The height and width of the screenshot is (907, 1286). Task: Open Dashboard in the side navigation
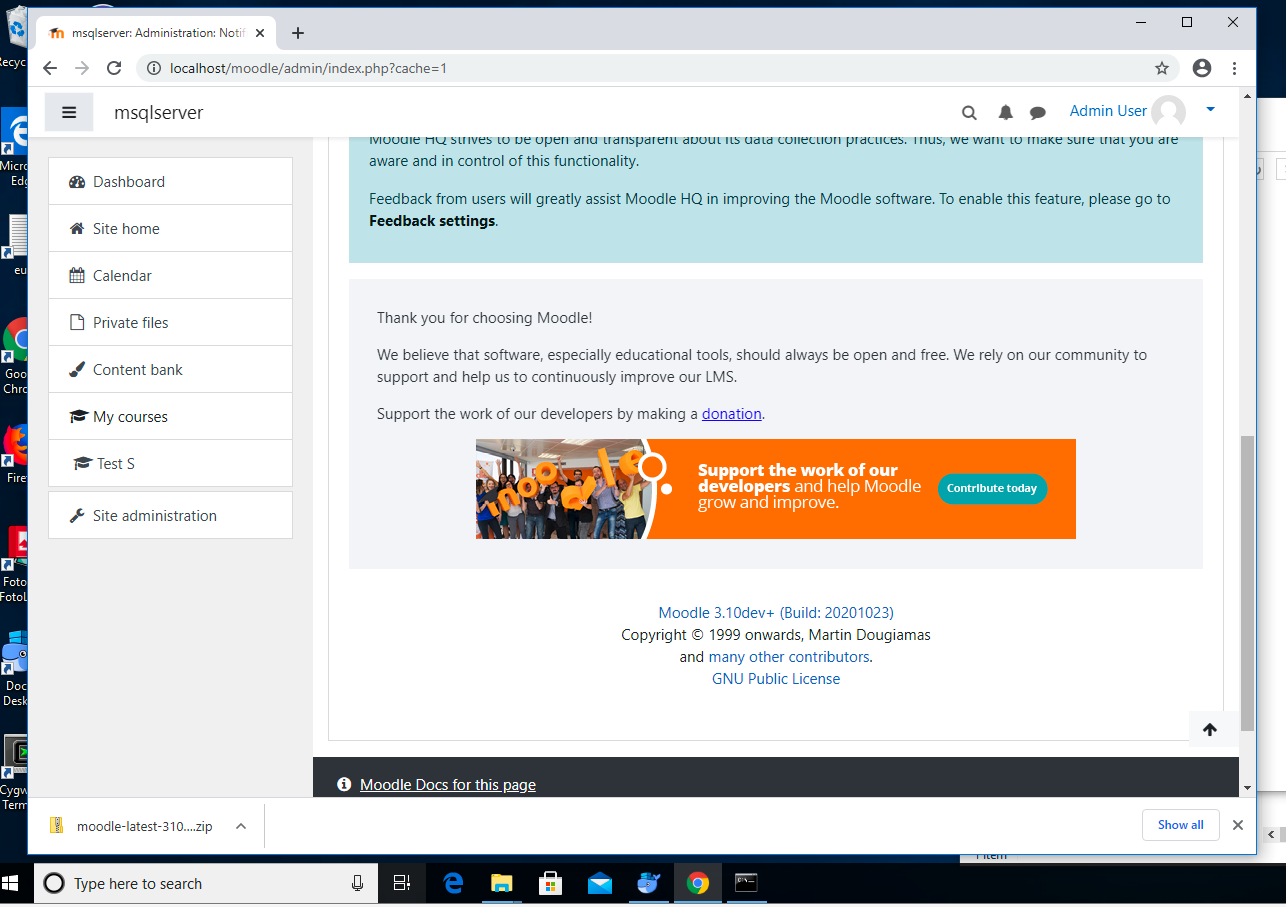tap(170, 181)
